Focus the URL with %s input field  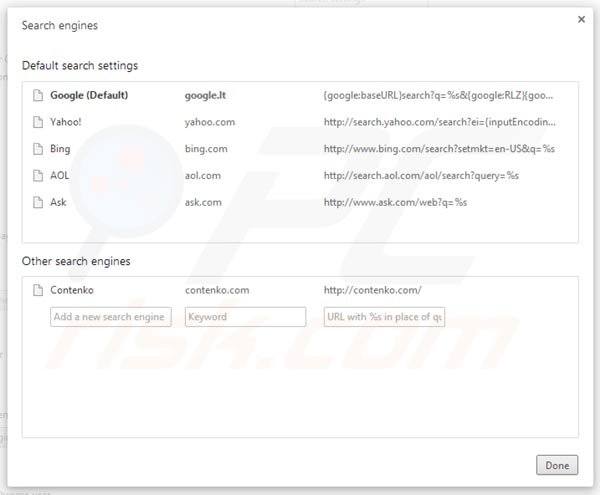384,317
